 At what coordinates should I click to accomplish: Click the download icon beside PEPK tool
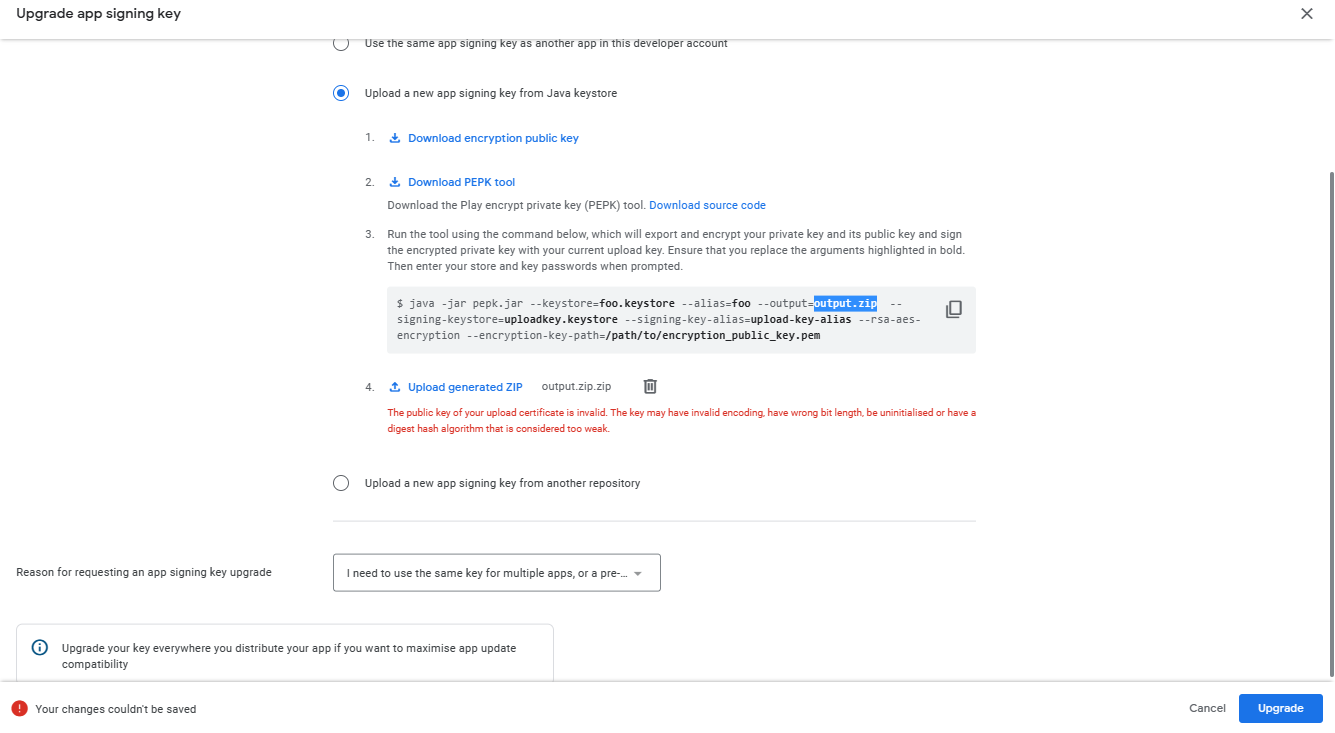(x=395, y=182)
